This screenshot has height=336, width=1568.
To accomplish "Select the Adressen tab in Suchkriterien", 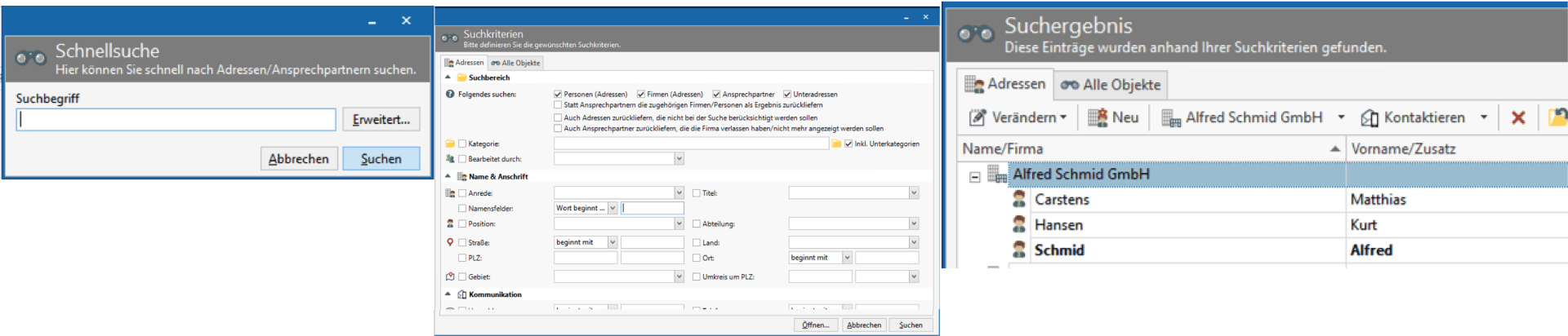I will [464, 63].
